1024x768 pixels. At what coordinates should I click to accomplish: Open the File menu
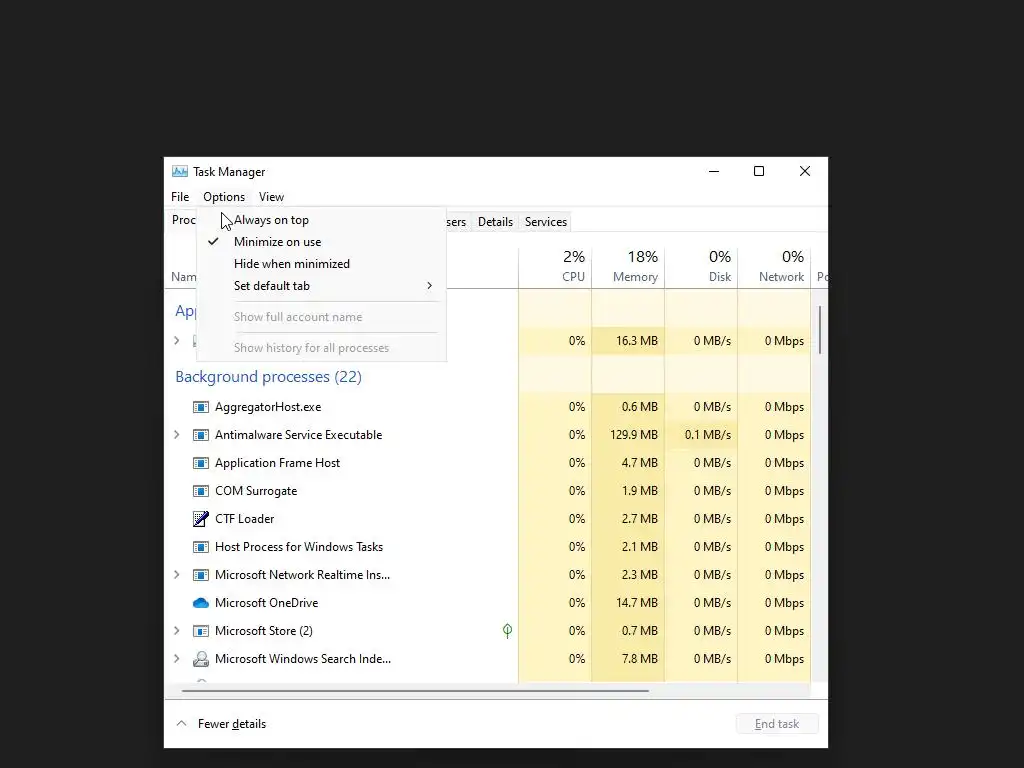[180, 197]
